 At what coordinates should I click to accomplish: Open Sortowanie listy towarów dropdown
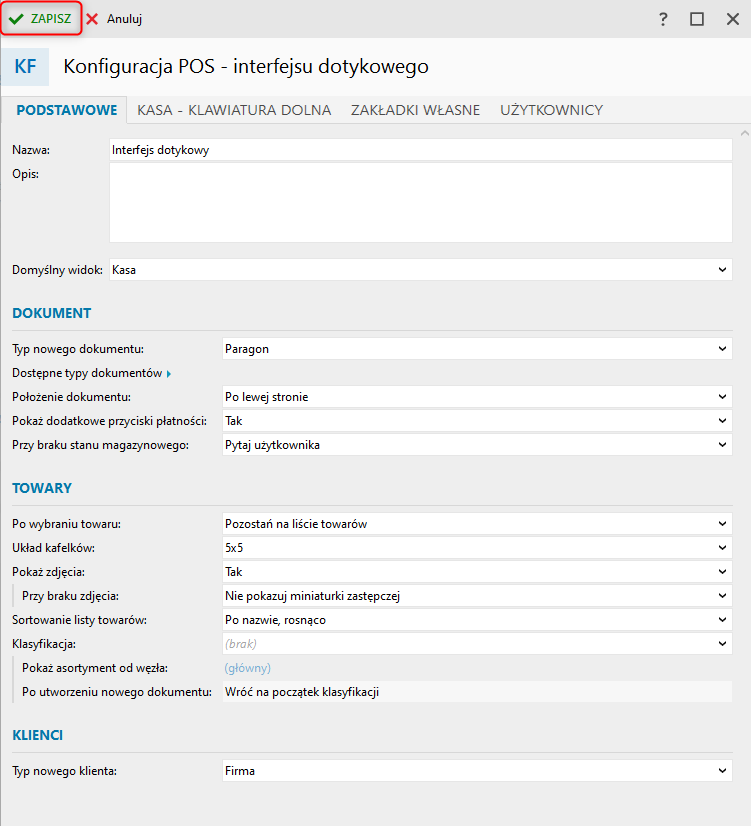tap(477, 620)
